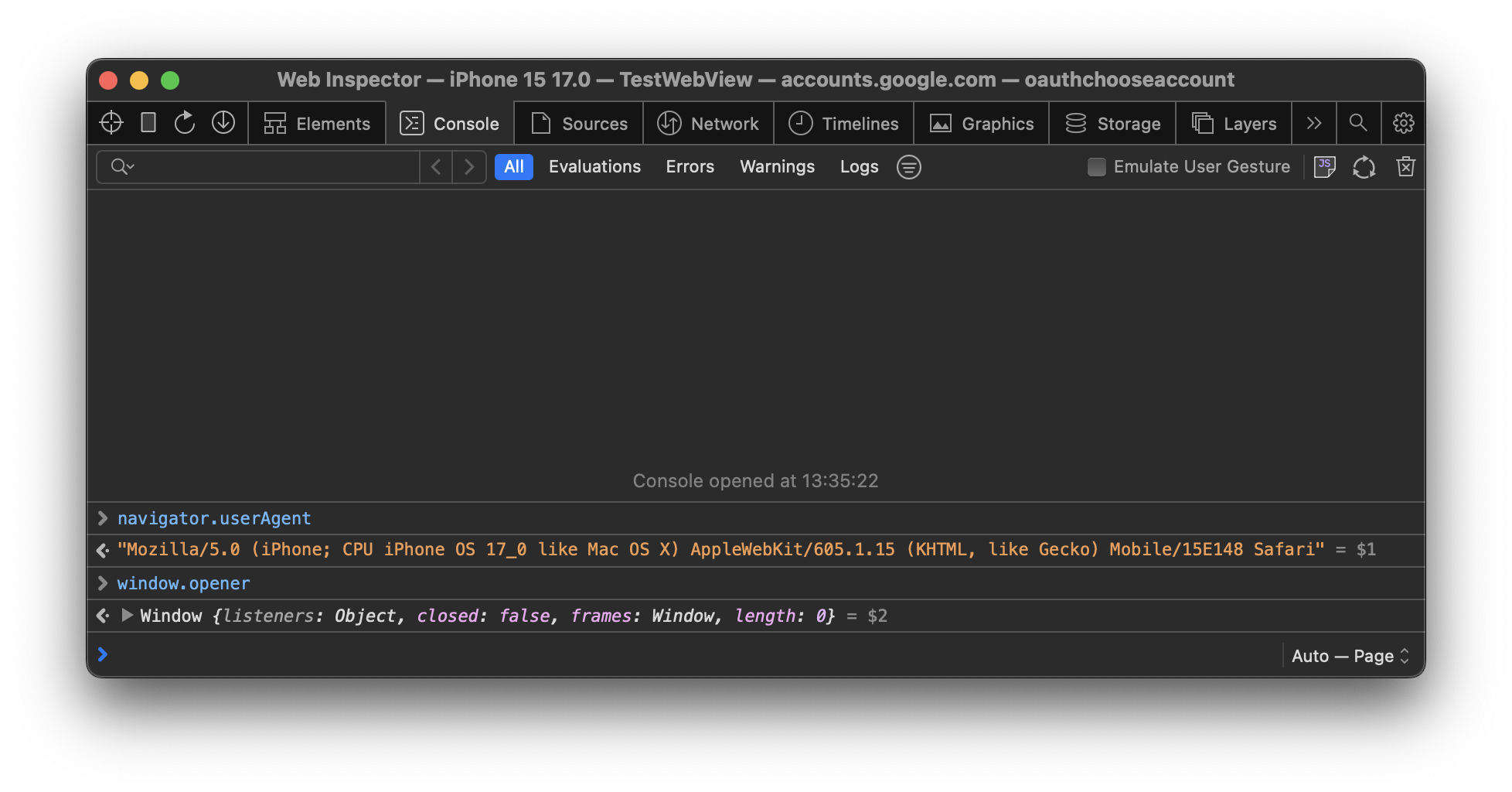Click the element selection crosshair icon
This screenshot has width=1512, height=792.
pyautogui.click(x=111, y=123)
